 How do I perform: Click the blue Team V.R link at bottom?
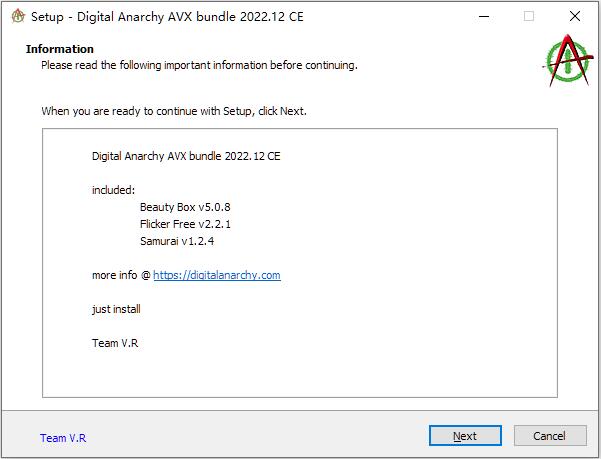click(x=63, y=438)
